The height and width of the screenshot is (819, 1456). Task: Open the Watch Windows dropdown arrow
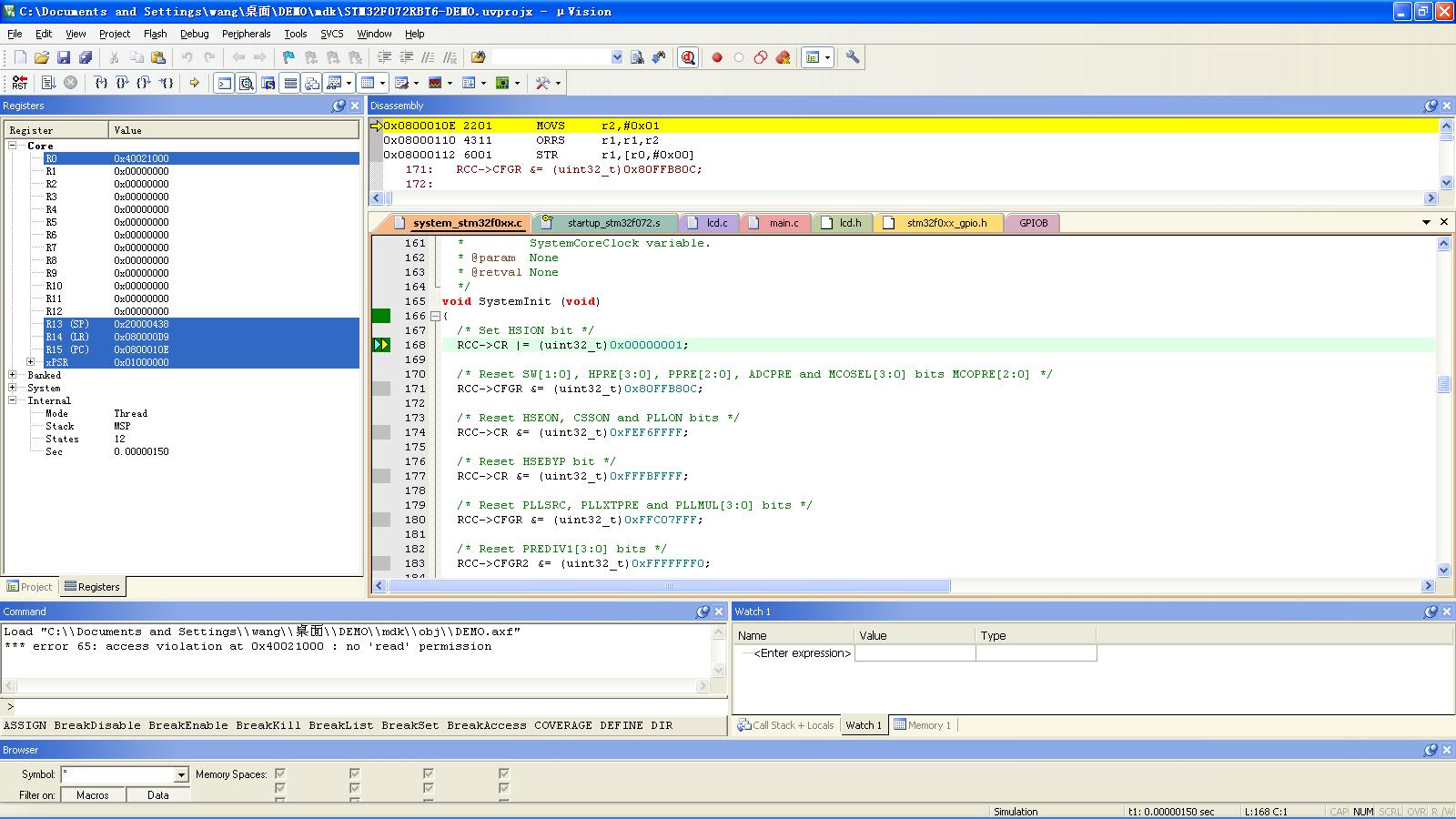pos(349,83)
